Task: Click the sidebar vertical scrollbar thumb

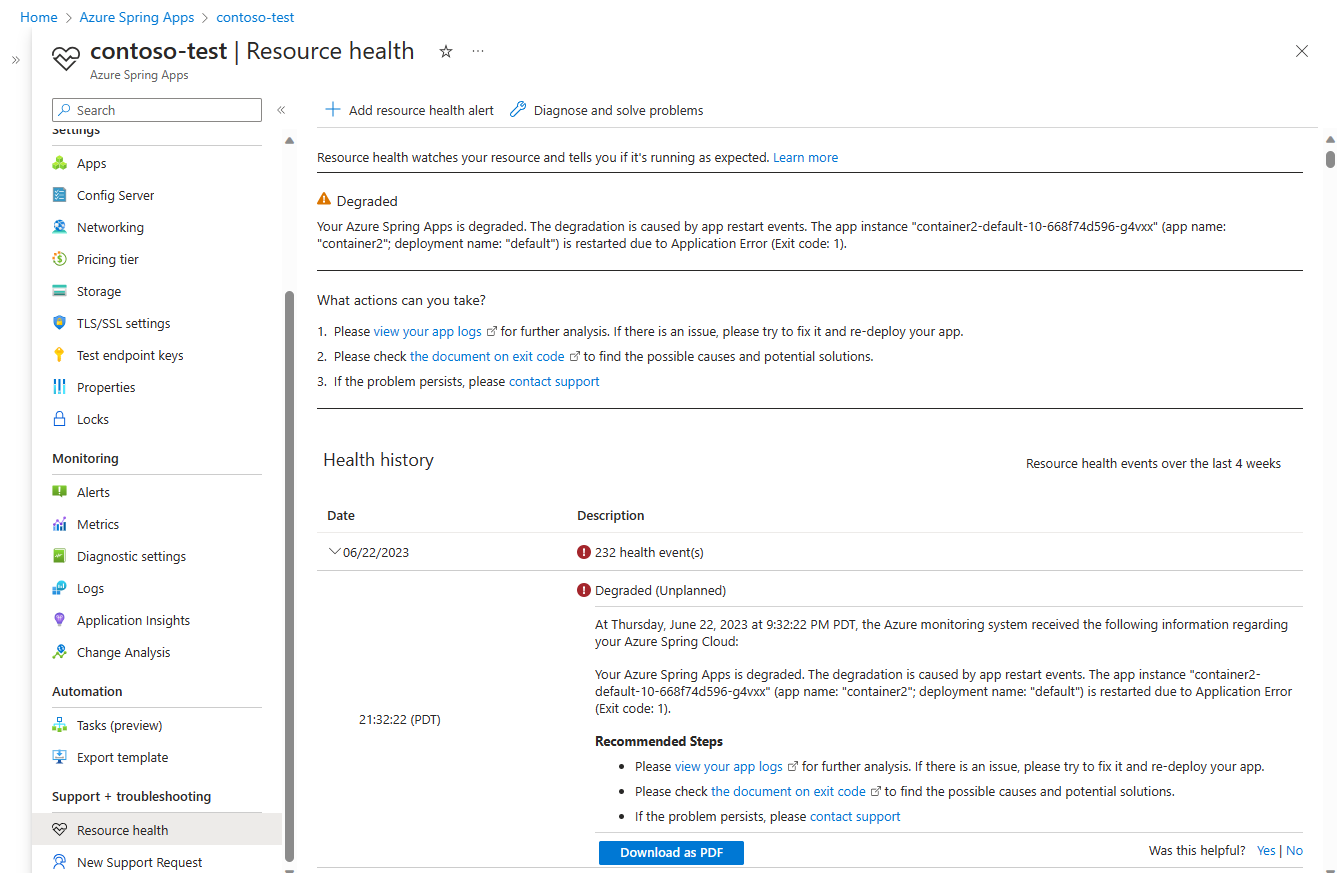Action: [290, 575]
